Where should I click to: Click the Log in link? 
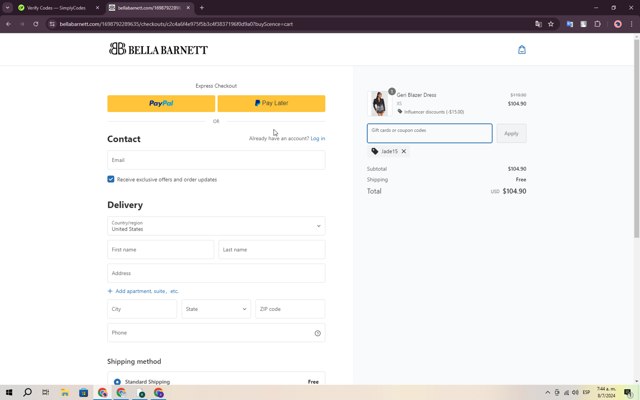[318, 138]
